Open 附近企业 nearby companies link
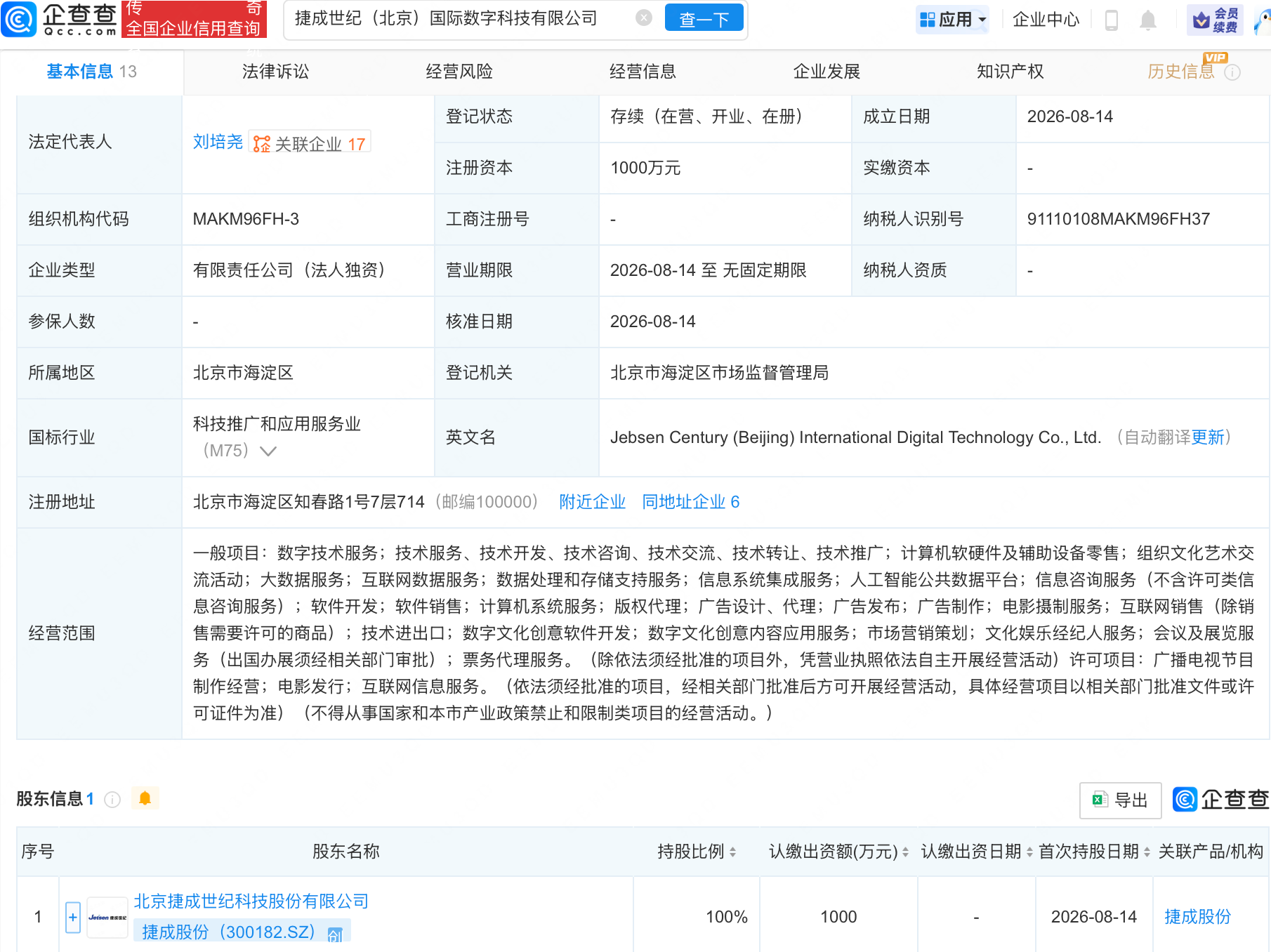This screenshot has height=952, width=1271. coord(592,502)
